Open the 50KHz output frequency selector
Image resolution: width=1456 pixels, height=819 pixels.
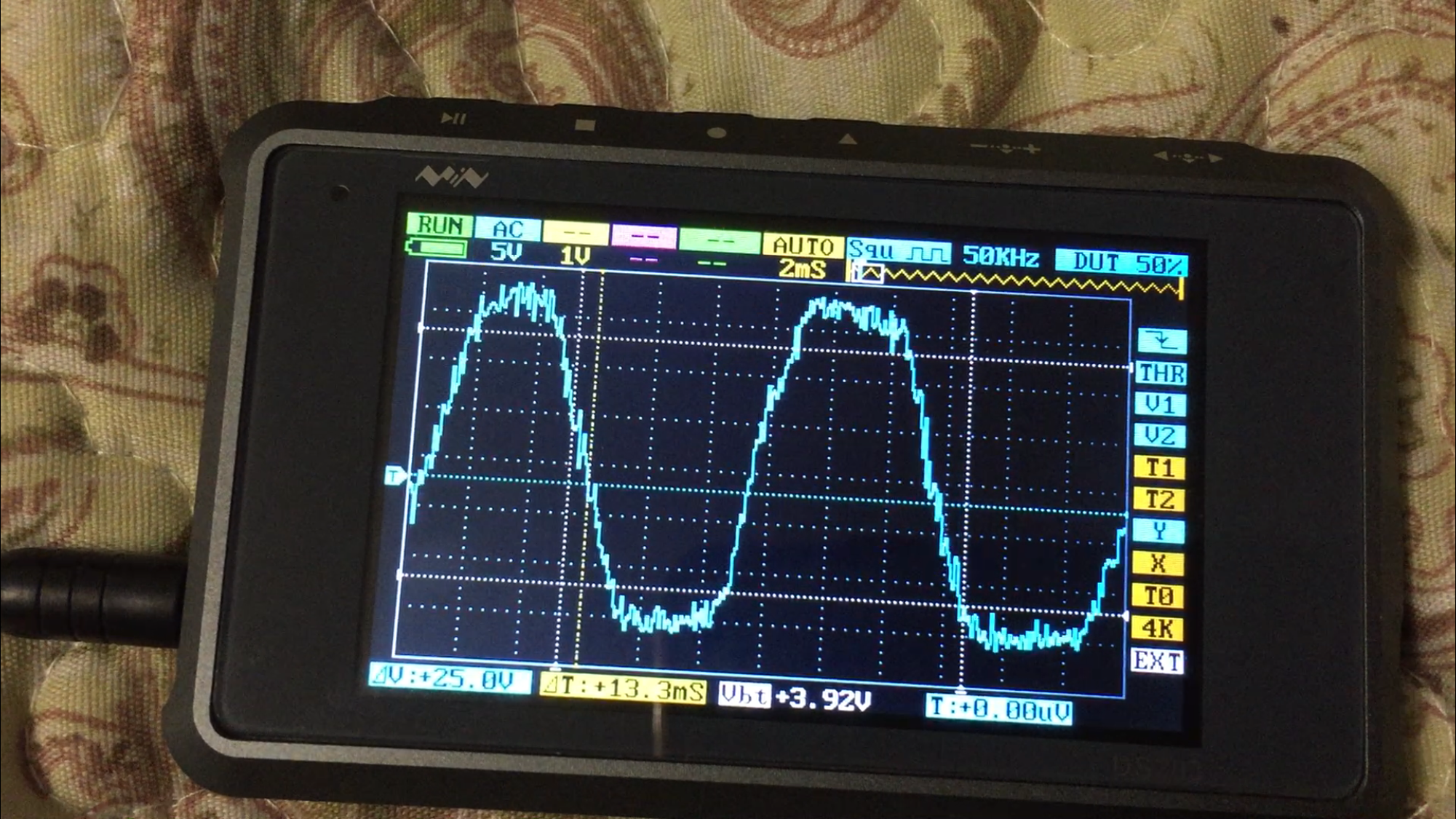pos(1001,256)
